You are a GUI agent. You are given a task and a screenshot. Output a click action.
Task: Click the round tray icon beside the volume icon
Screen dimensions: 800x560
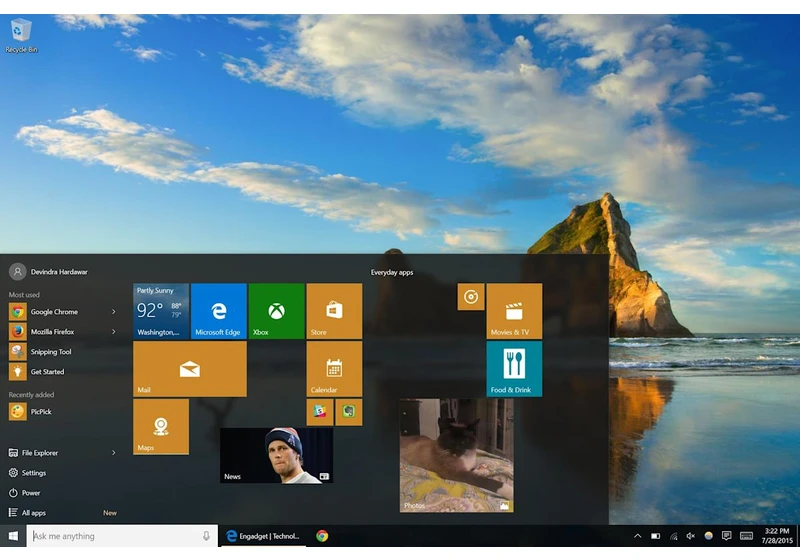pos(709,536)
